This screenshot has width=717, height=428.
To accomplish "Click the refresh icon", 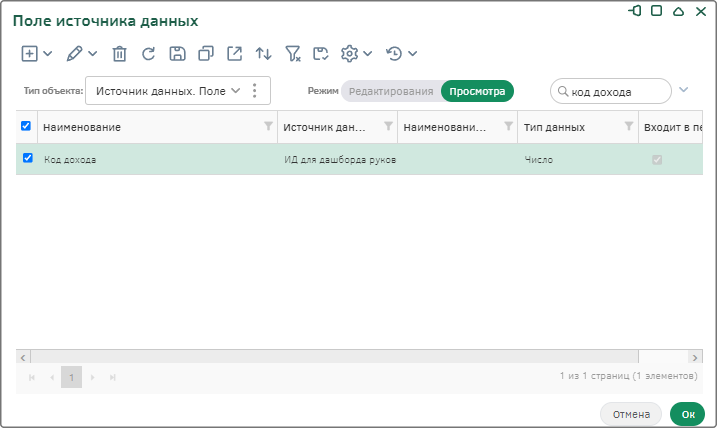I will [x=148, y=54].
